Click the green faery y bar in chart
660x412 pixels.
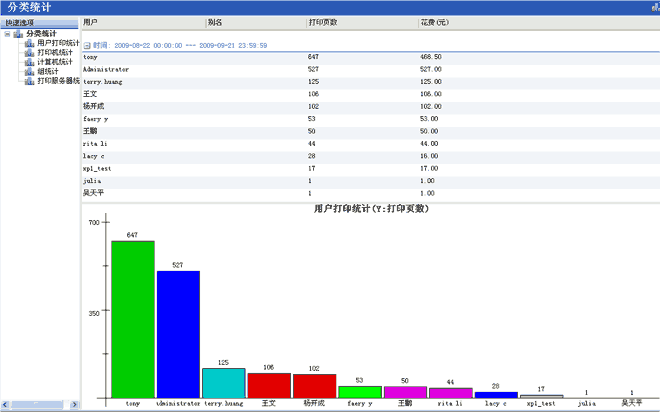click(360, 392)
